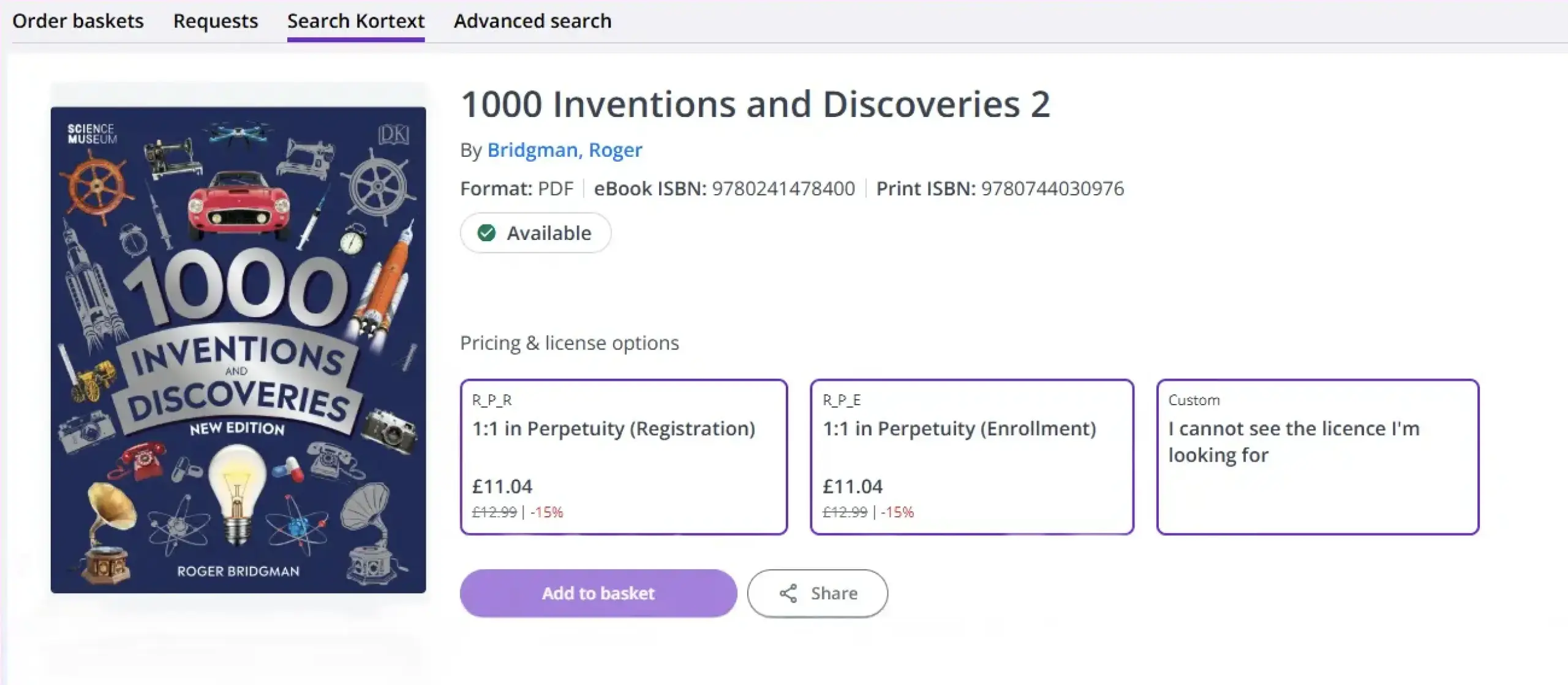Click the eBook ISBN number
This screenshot has height=685, width=1568.
[x=783, y=189]
